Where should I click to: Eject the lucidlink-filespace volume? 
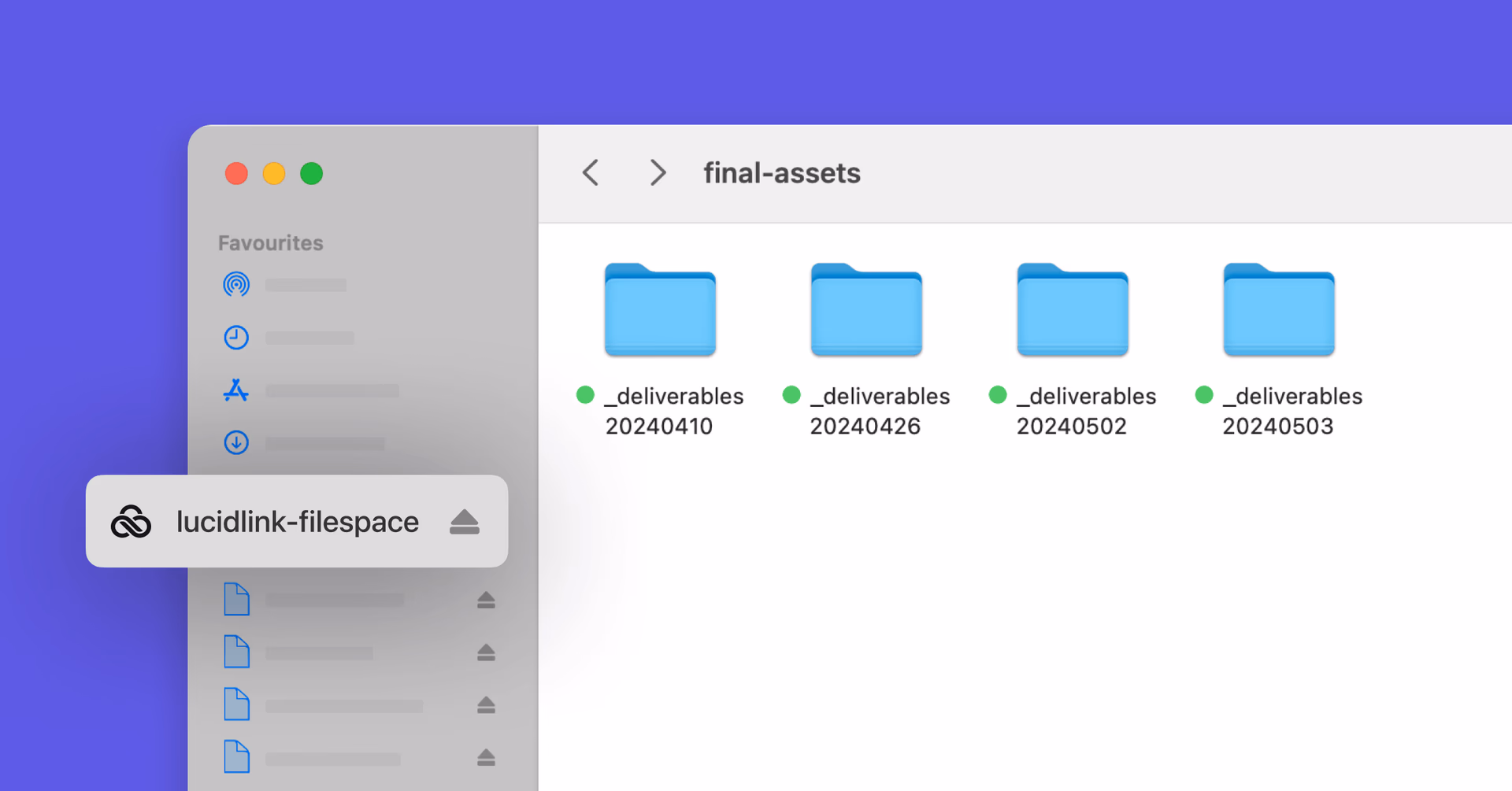pos(465,522)
